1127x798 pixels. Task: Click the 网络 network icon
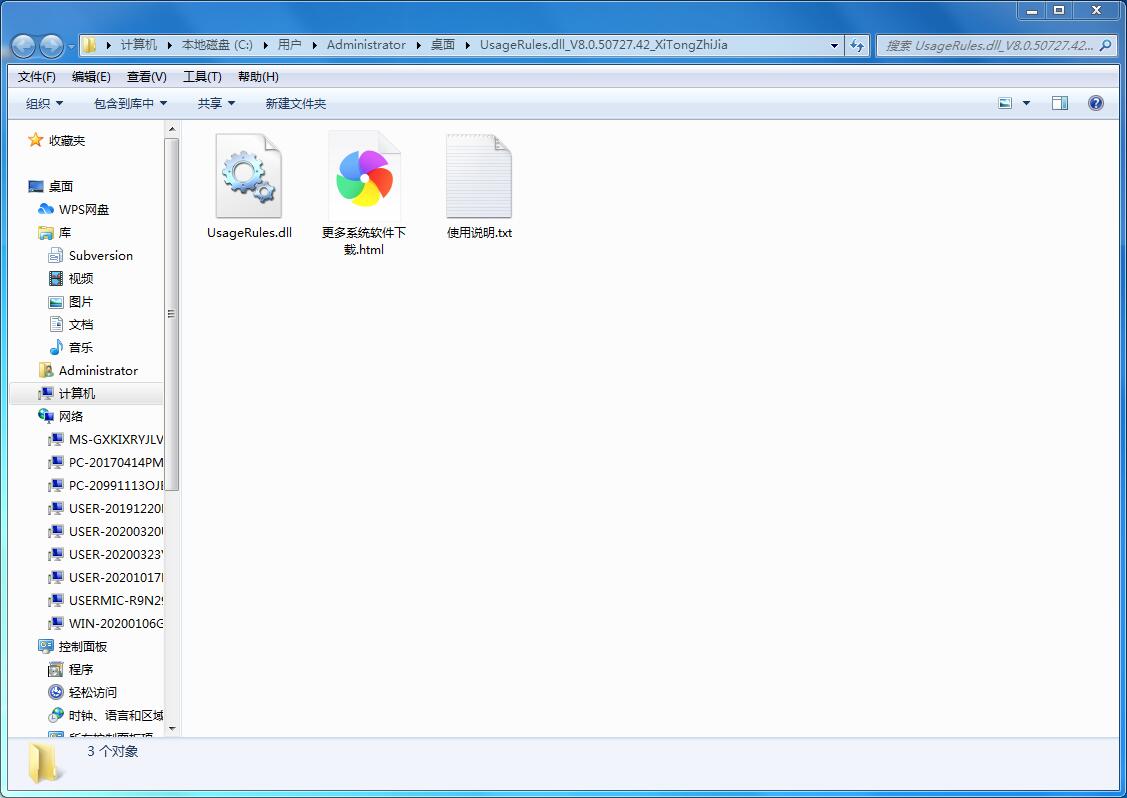coord(46,416)
